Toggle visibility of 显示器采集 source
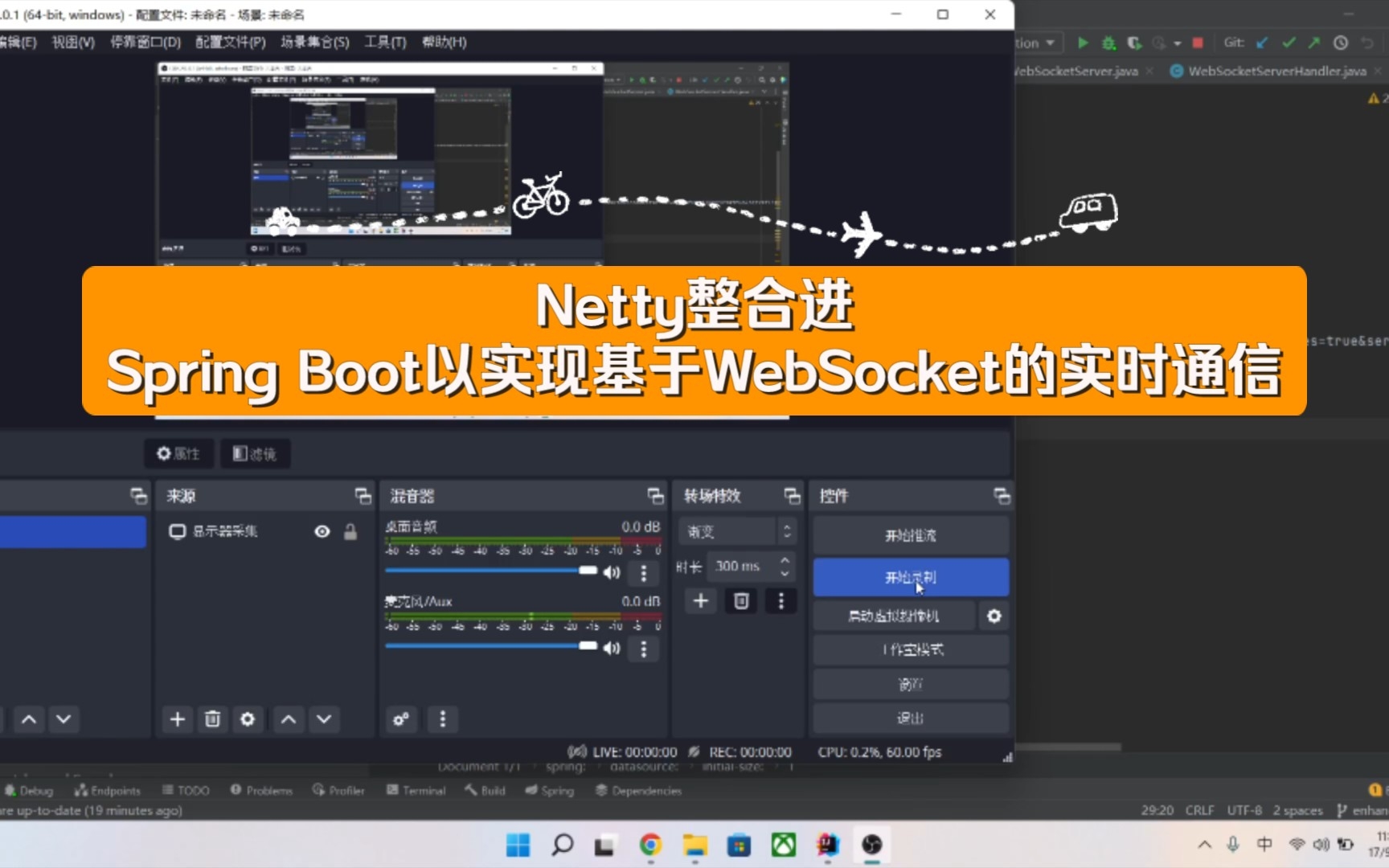This screenshot has height=868, width=1389. tap(322, 531)
